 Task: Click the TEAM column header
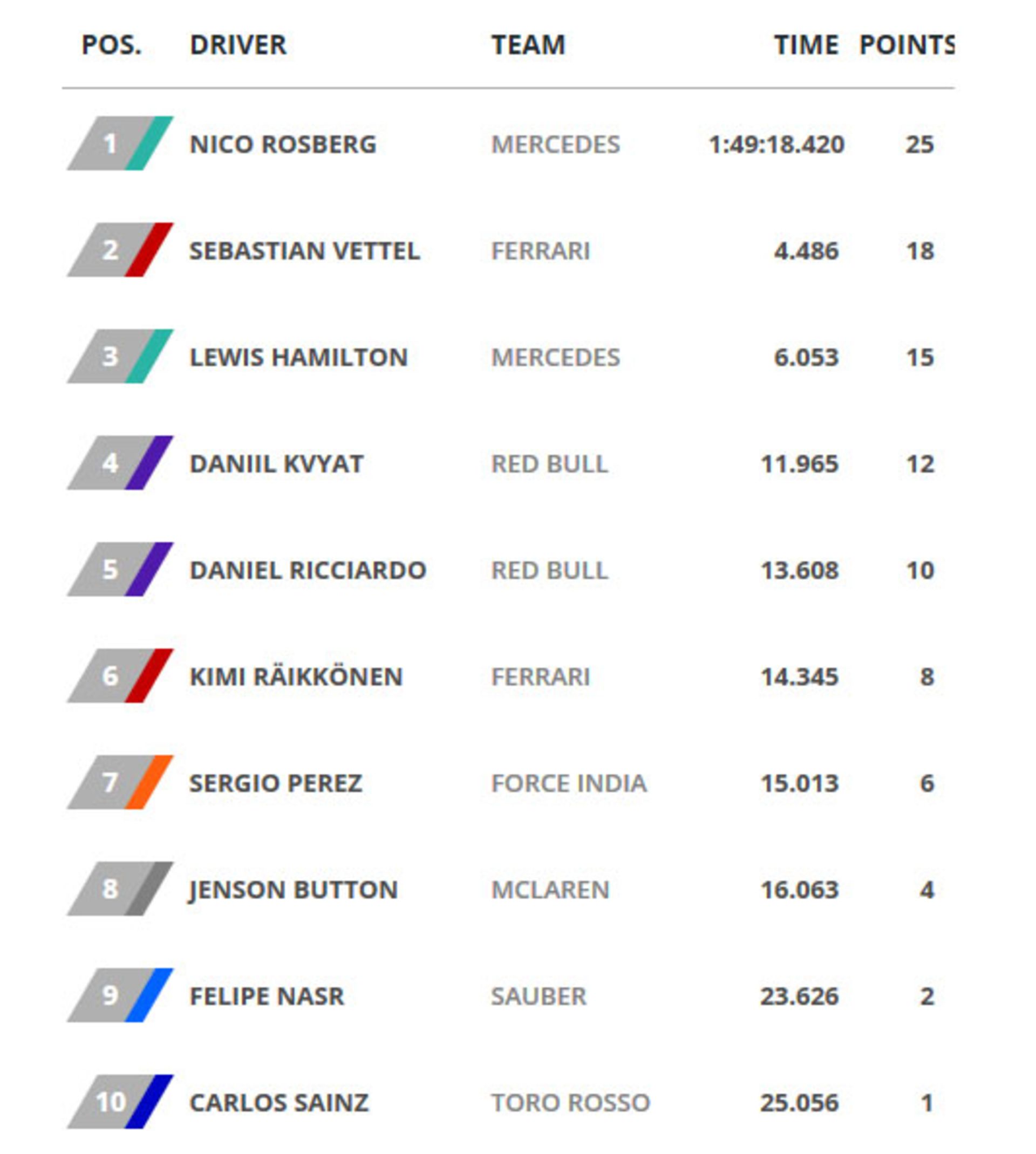pyautogui.click(x=528, y=45)
